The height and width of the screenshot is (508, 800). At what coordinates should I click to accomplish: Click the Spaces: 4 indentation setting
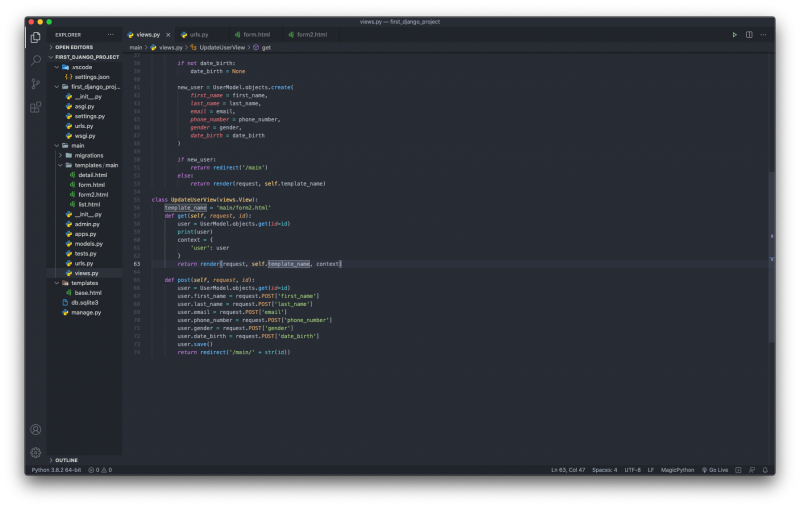(x=604, y=470)
